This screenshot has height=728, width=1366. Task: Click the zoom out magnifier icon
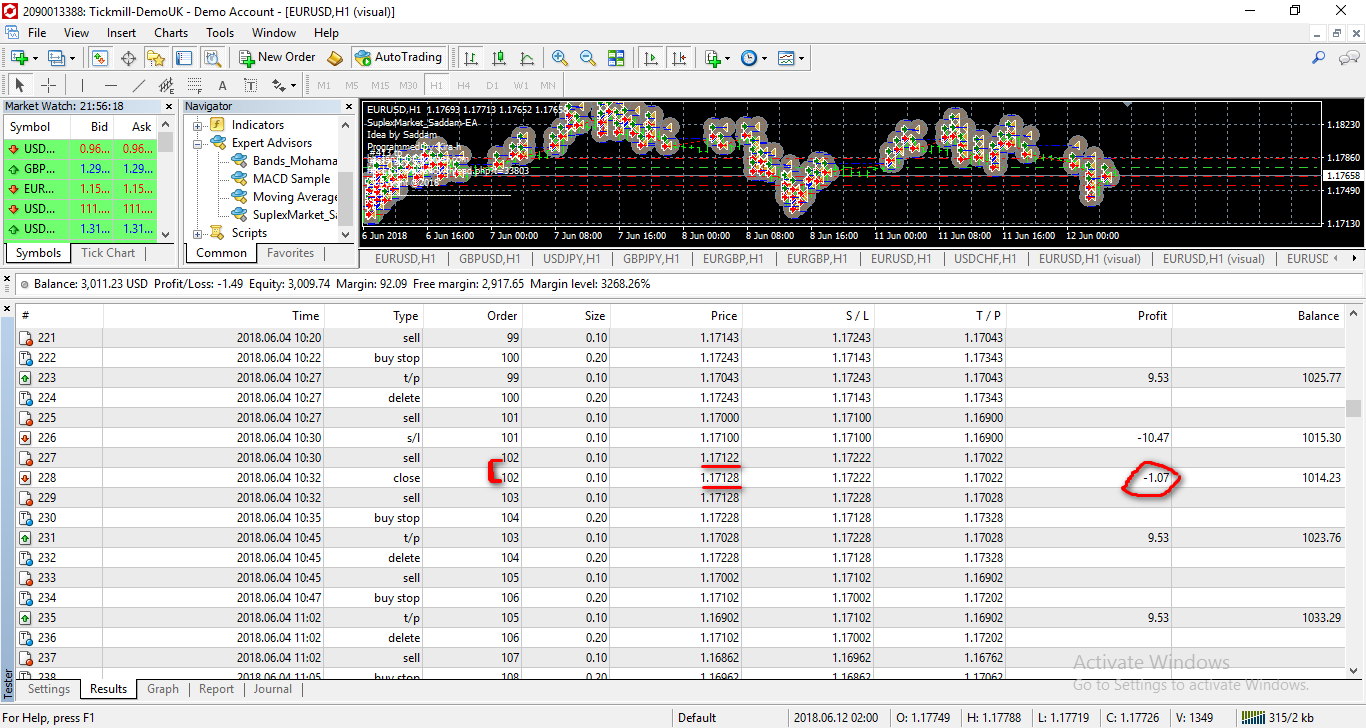click(588, 58)
